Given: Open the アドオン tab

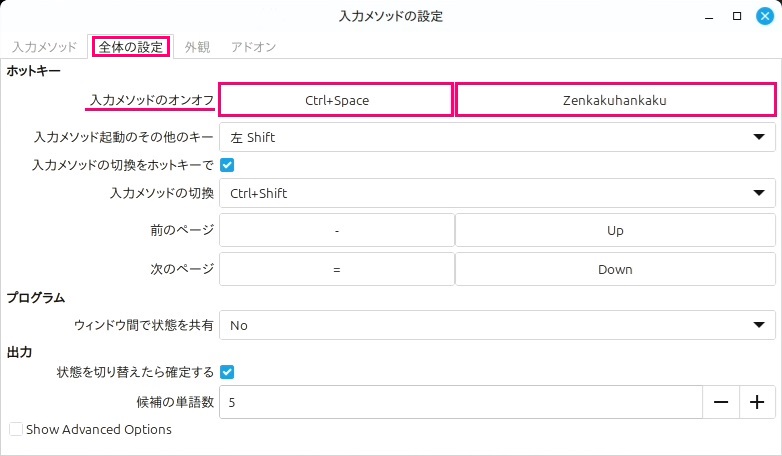Looking at the screenshot, I should pos(253,47).
